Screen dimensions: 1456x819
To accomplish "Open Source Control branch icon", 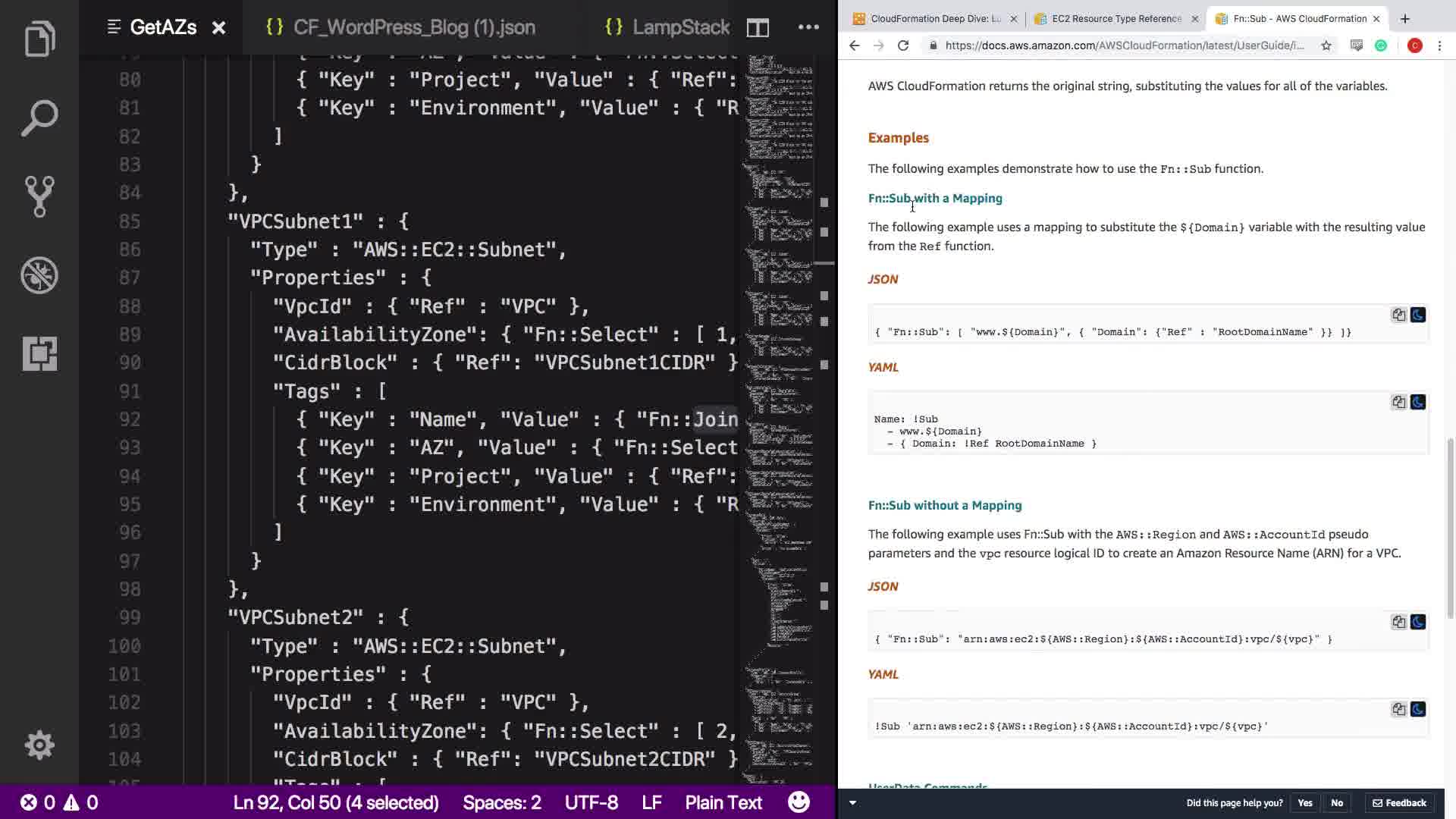I will click(x=39, y=196).
